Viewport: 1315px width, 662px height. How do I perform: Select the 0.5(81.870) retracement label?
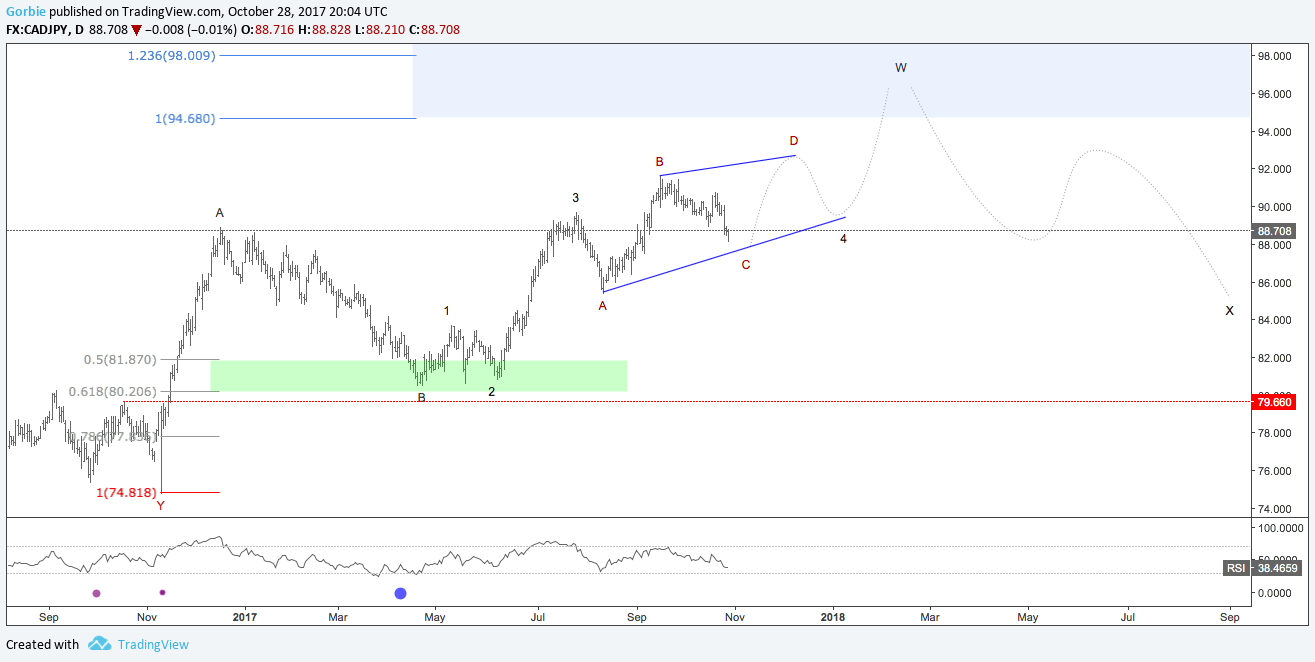tap(120, 359)
